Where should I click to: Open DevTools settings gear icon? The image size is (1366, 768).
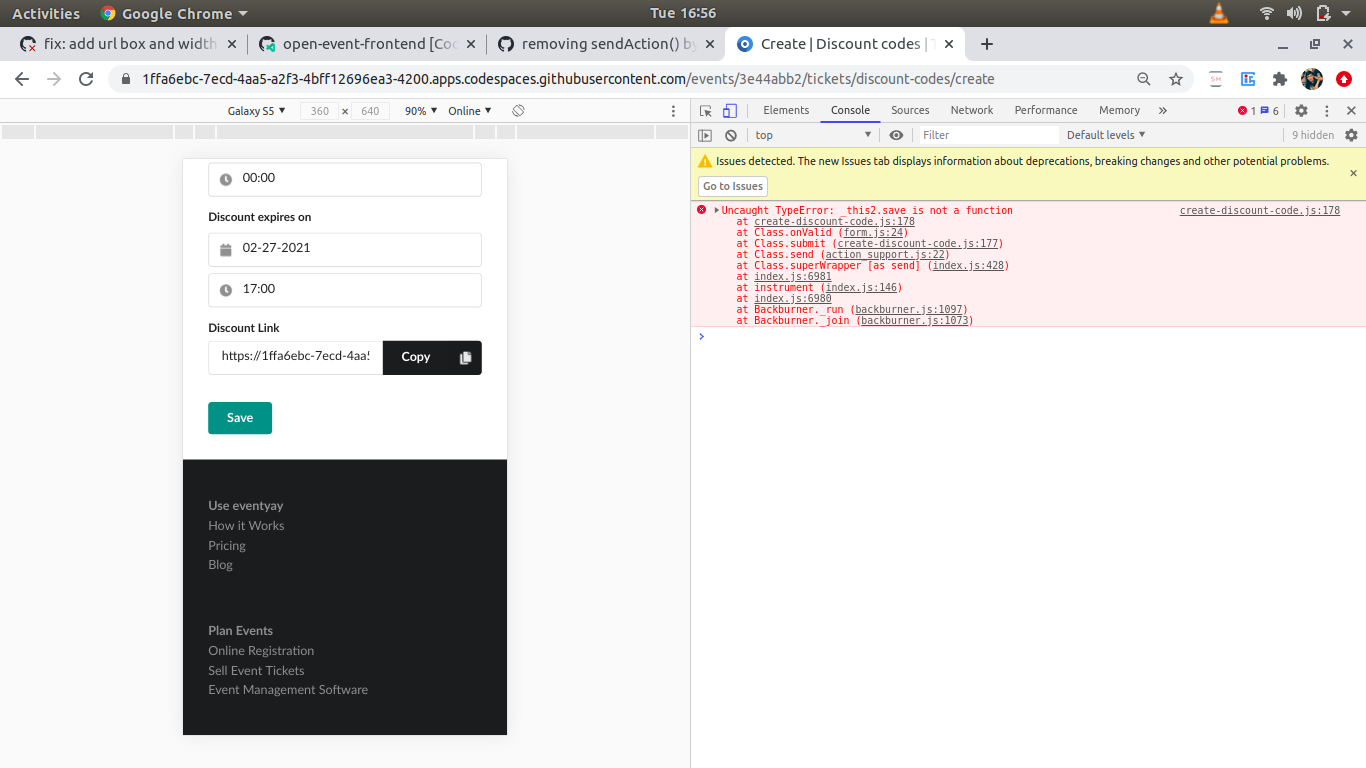point(1300,110)
